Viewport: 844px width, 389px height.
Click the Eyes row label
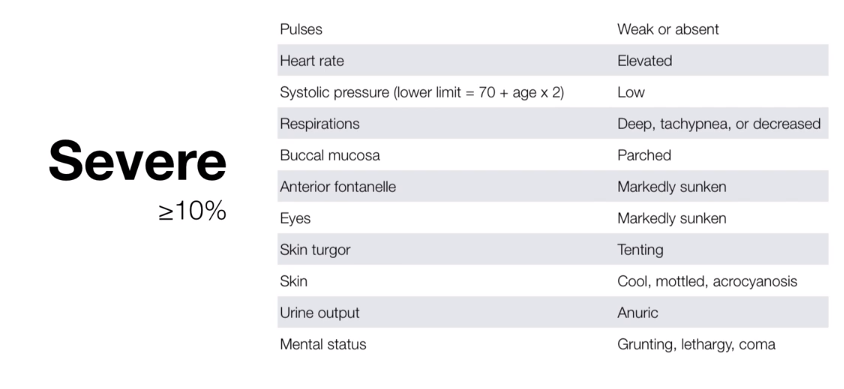295,218
